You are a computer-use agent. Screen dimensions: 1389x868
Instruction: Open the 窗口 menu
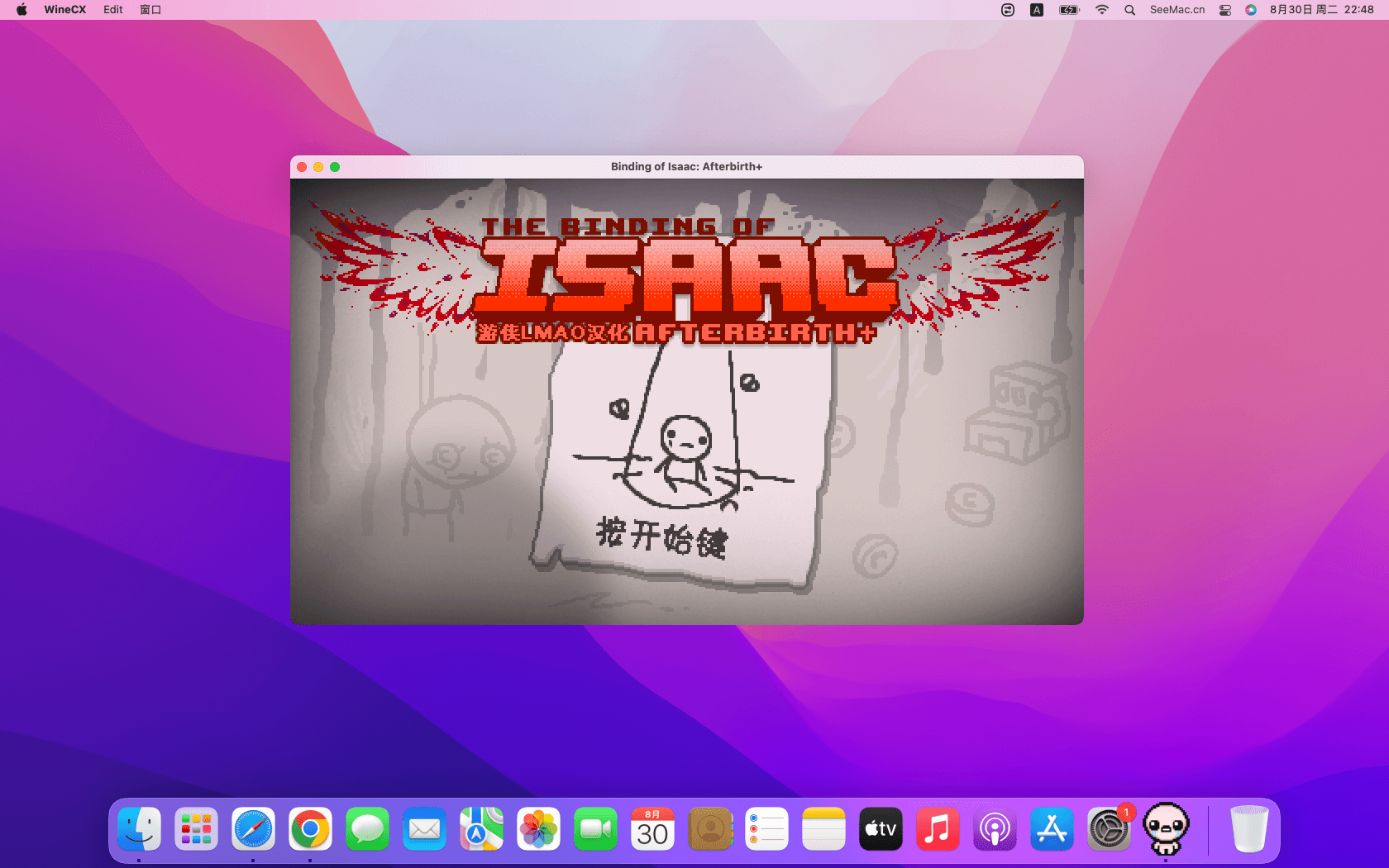150,10
